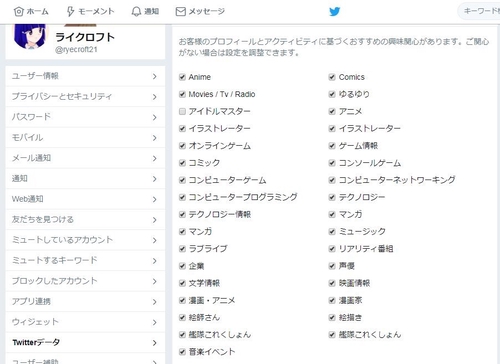Select 友だちを見つける in the sidebar
Viewport: 500px width, 364px height.
point(85,220)
